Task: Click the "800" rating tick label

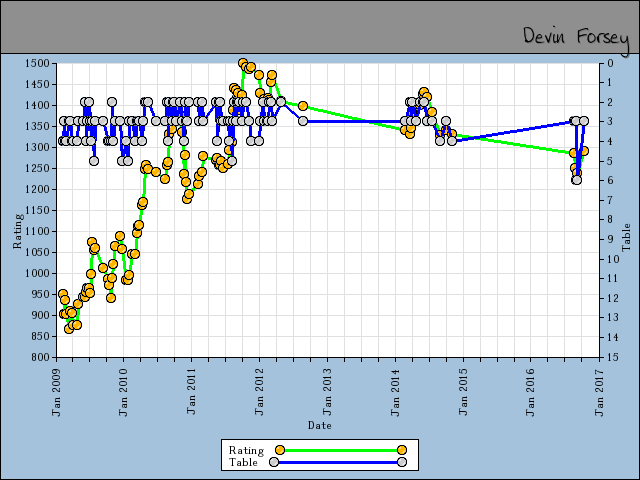Action: coord(40,357)
